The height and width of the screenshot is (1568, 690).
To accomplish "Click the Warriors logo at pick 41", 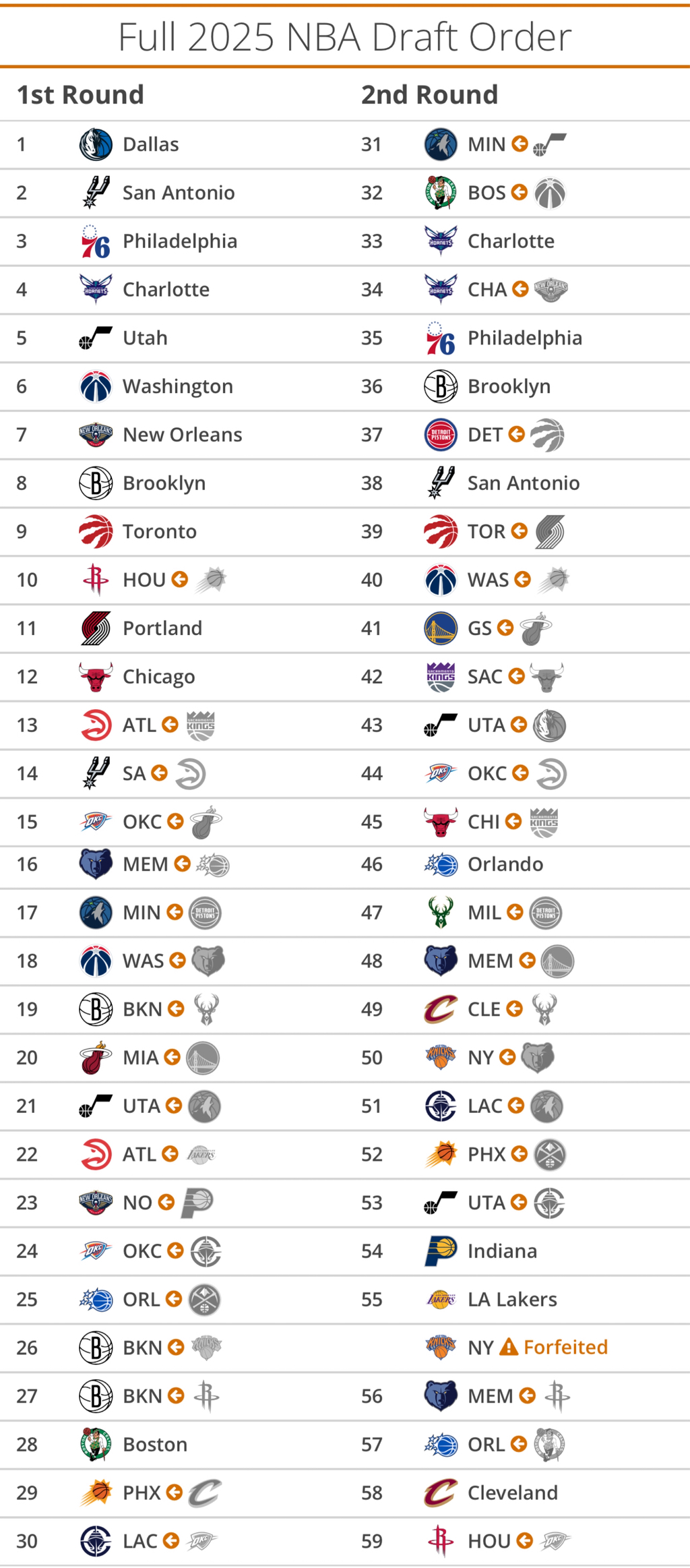I will (441, 628).
